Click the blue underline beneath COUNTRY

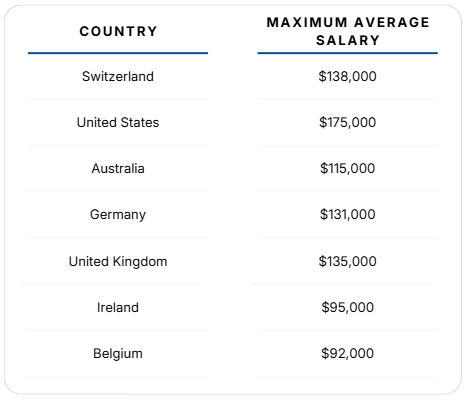coord(118,53)
